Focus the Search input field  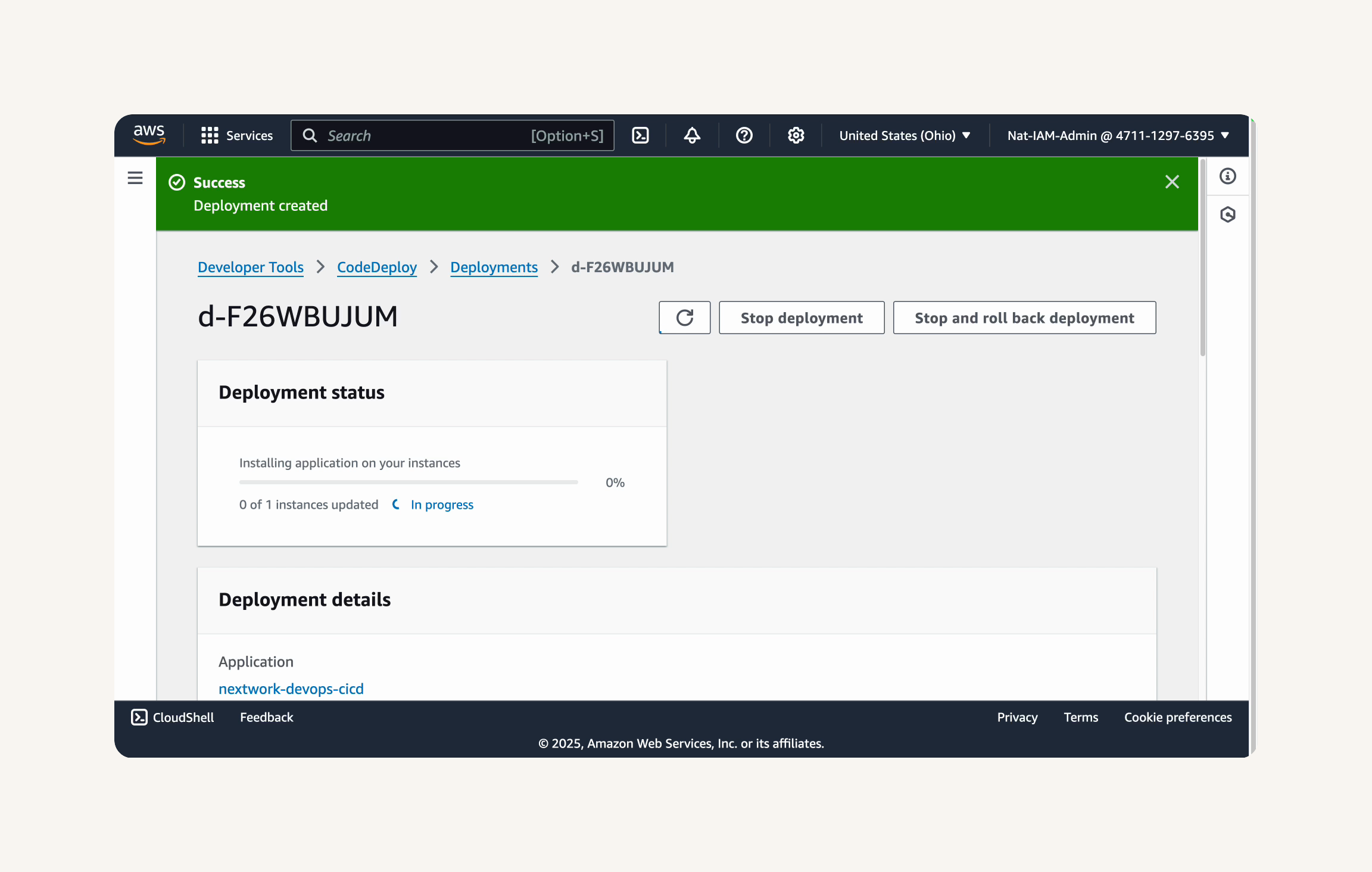[x=453, y=135]
